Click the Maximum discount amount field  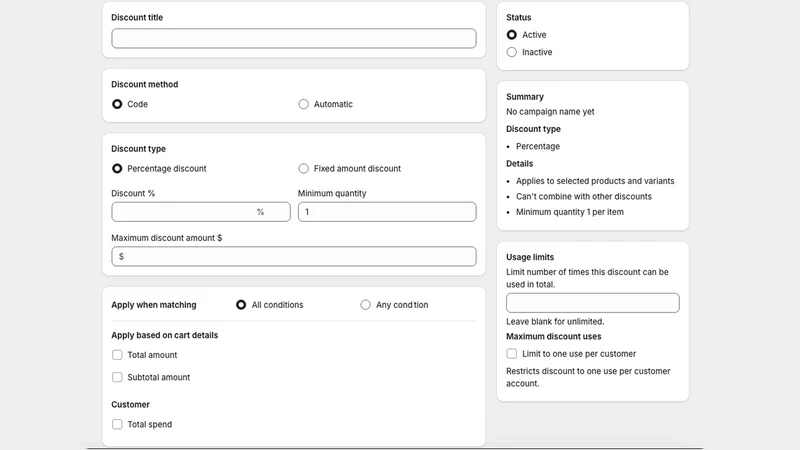[294, 256]
